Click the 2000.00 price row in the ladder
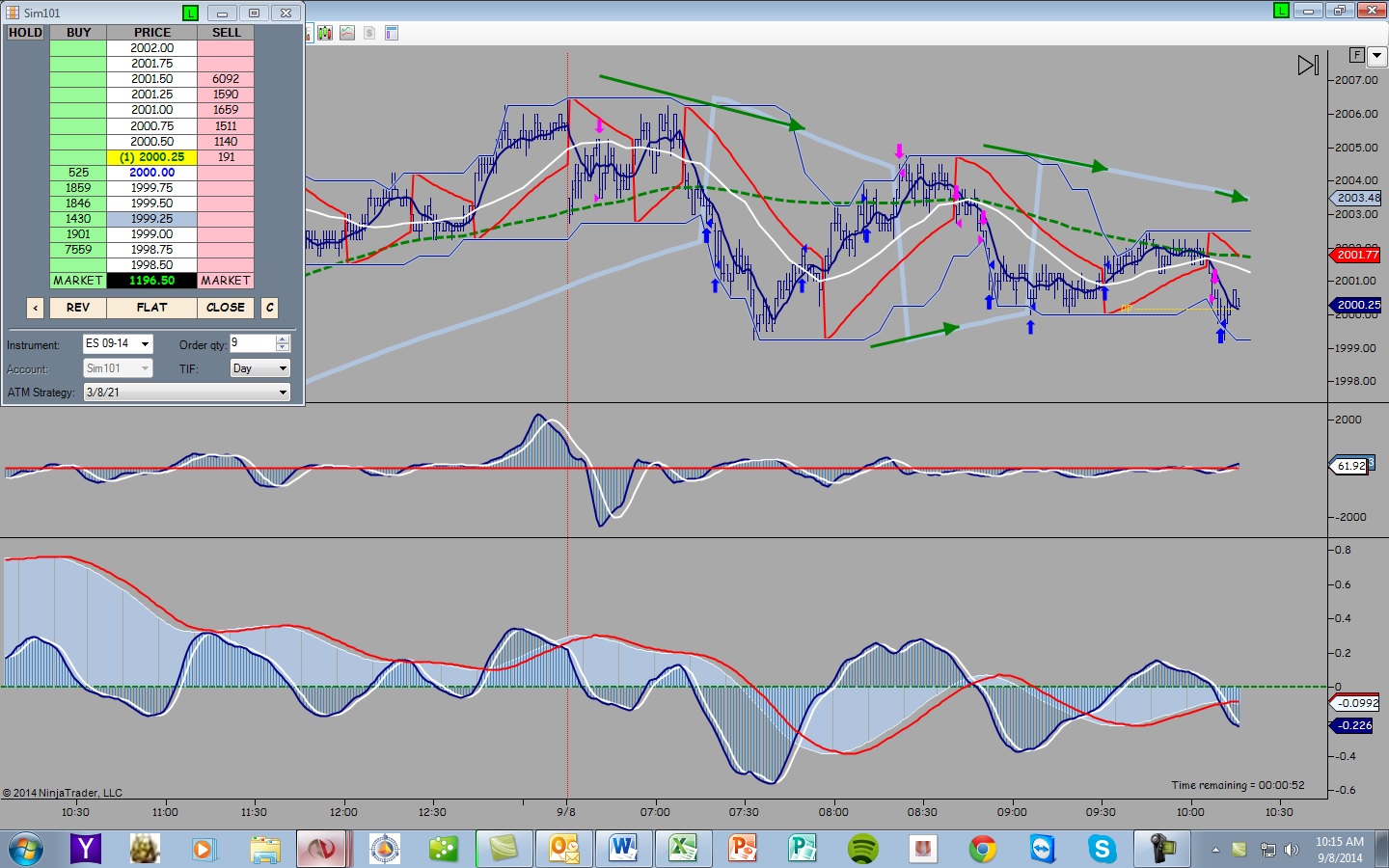 tap(151, 173)
